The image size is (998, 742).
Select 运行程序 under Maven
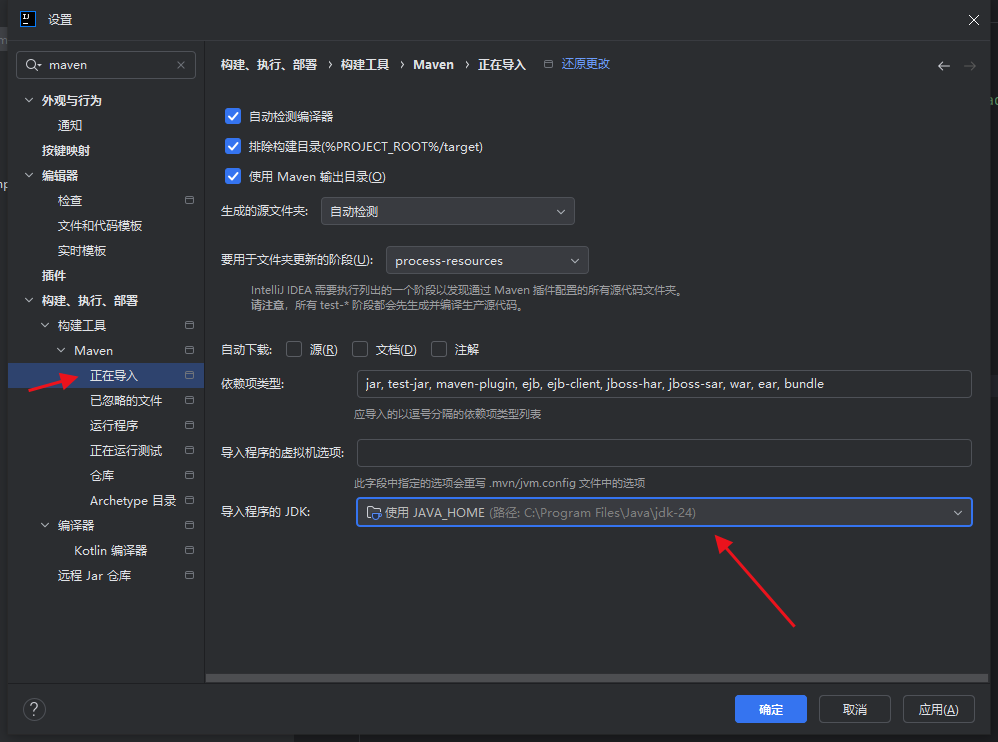click(114, 425)
